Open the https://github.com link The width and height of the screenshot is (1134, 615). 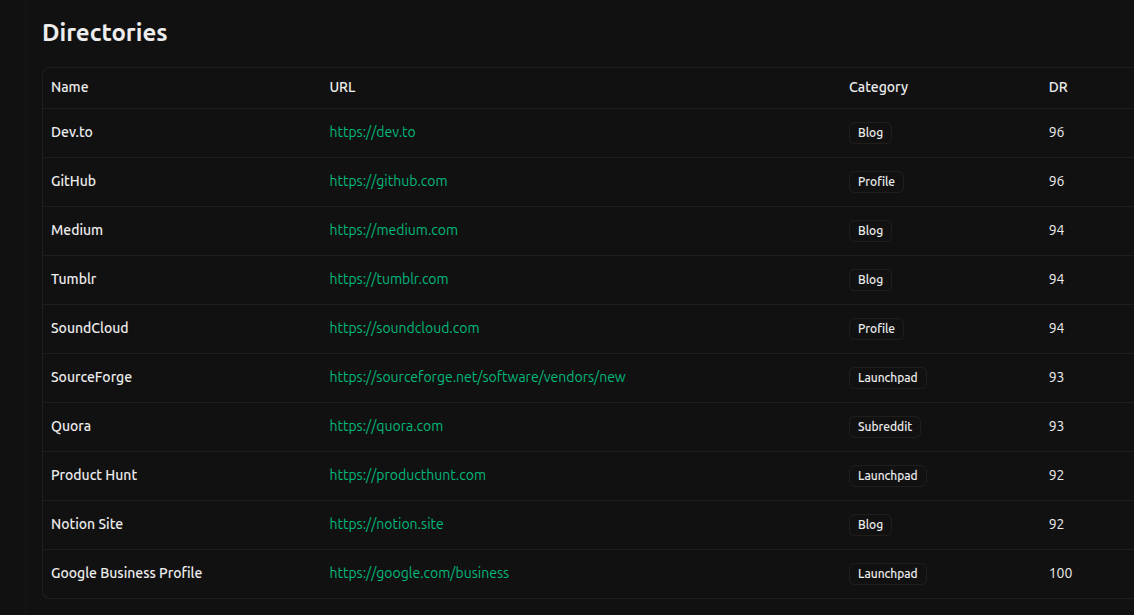388,181
